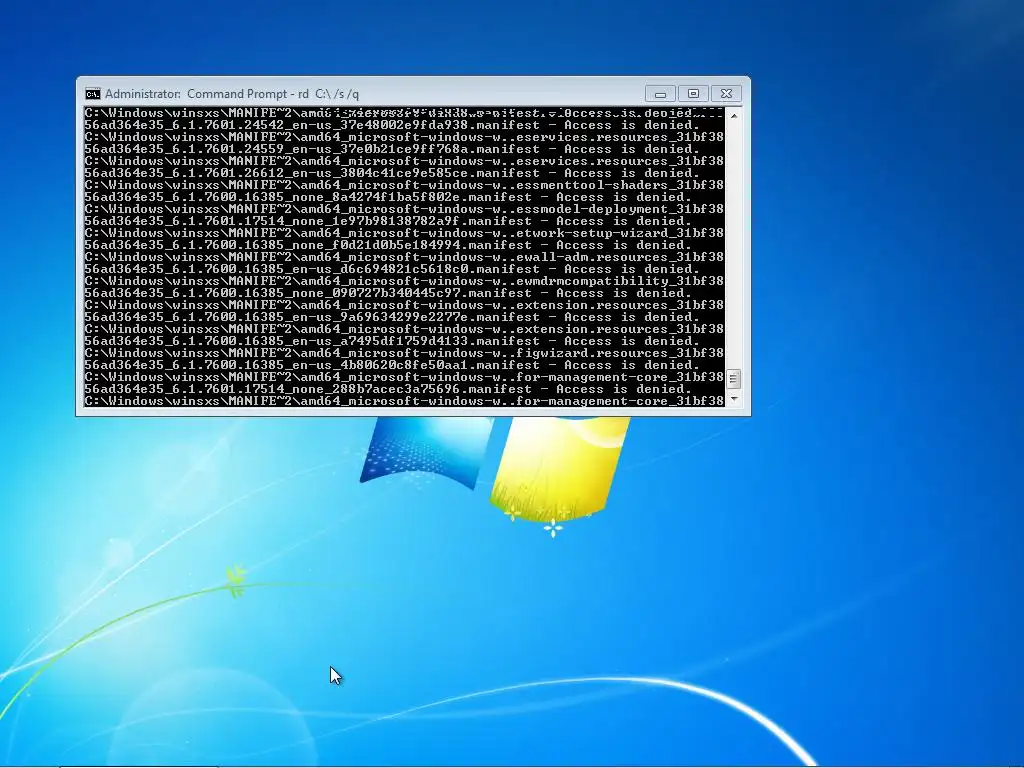Click the scrollbar down arrow in Command Prompt
Screen dimensions: 1024x768
(734, 398)
